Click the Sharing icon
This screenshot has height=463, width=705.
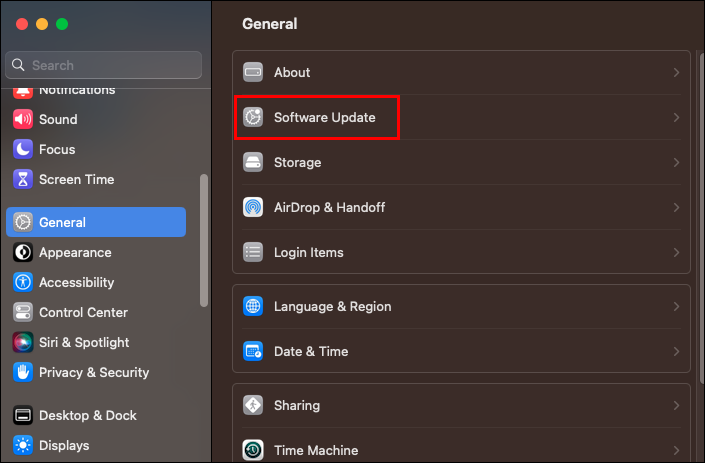(x=254, y=405)
